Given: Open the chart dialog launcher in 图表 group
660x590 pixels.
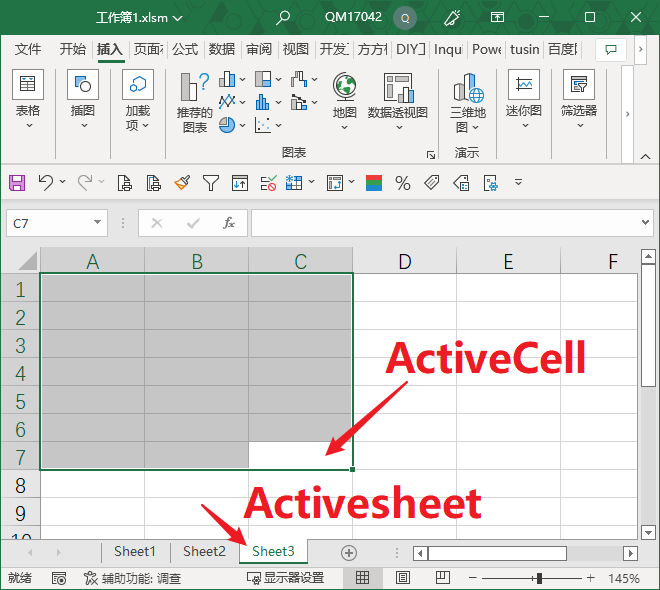Looking at the screenshot, I should click(431, 155).
